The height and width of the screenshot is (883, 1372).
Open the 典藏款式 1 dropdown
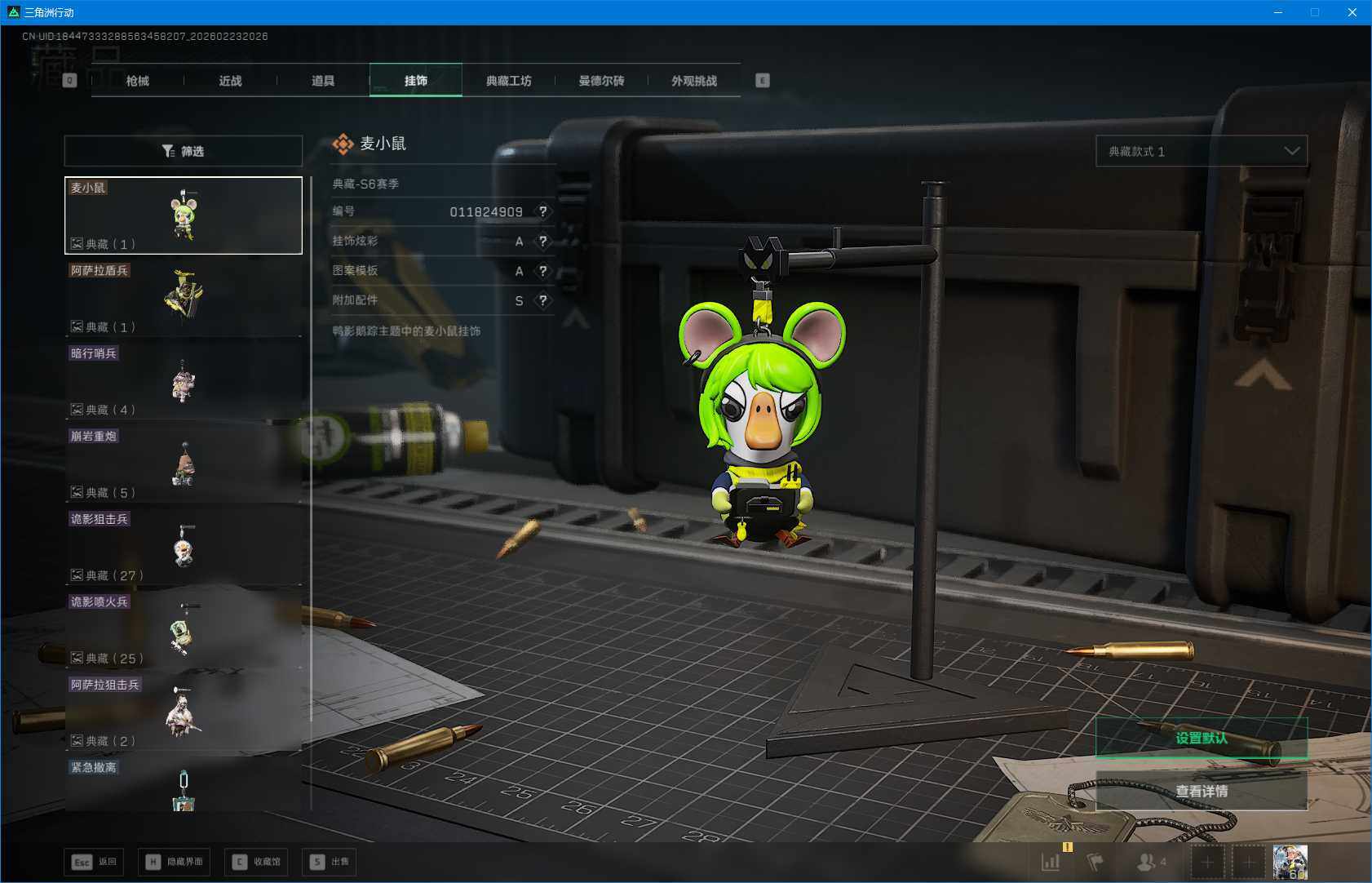[1202, 151]
